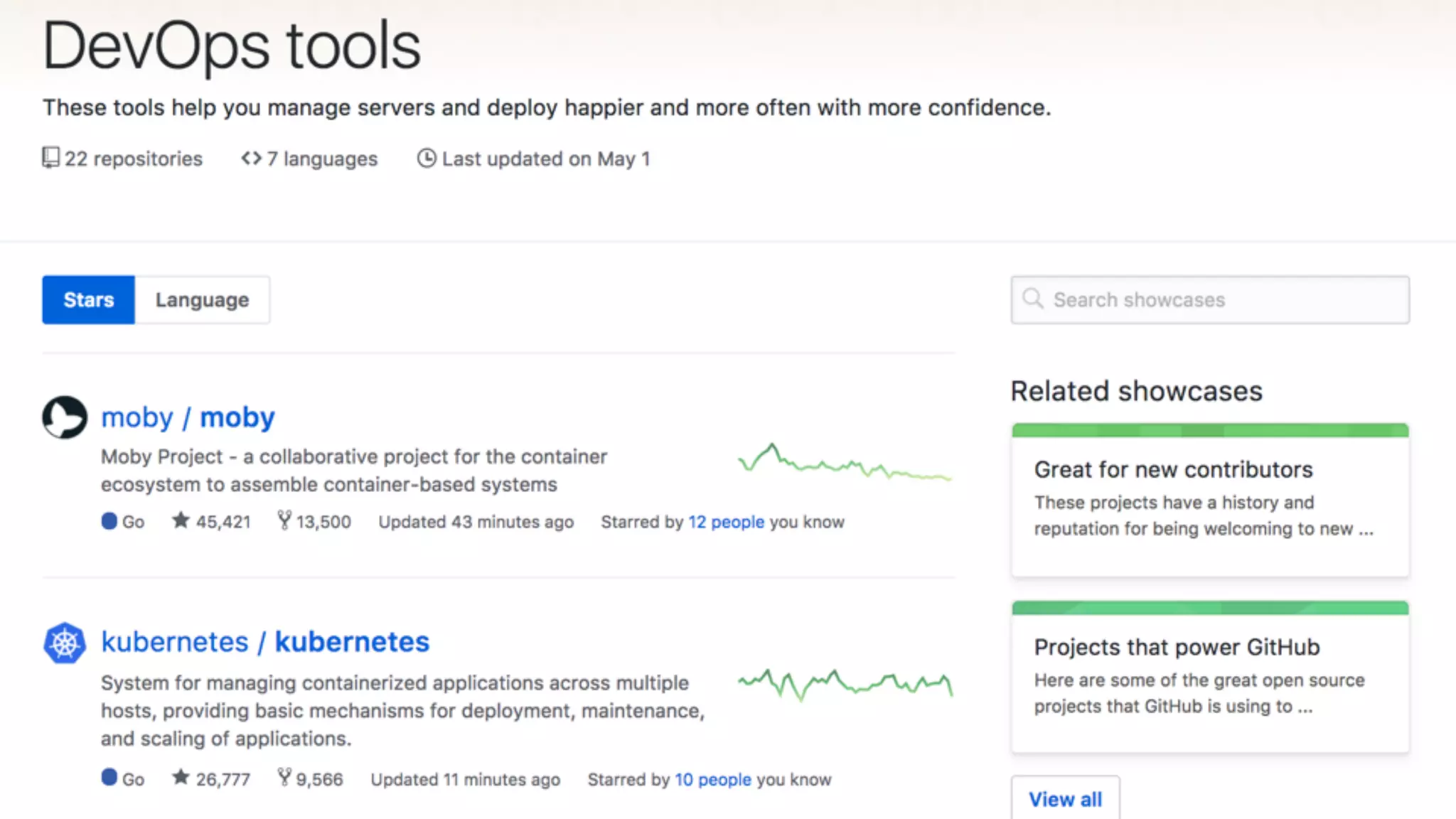Click the star icon beside 45,421
The image size is (1456, 819).
pos(181,521)
